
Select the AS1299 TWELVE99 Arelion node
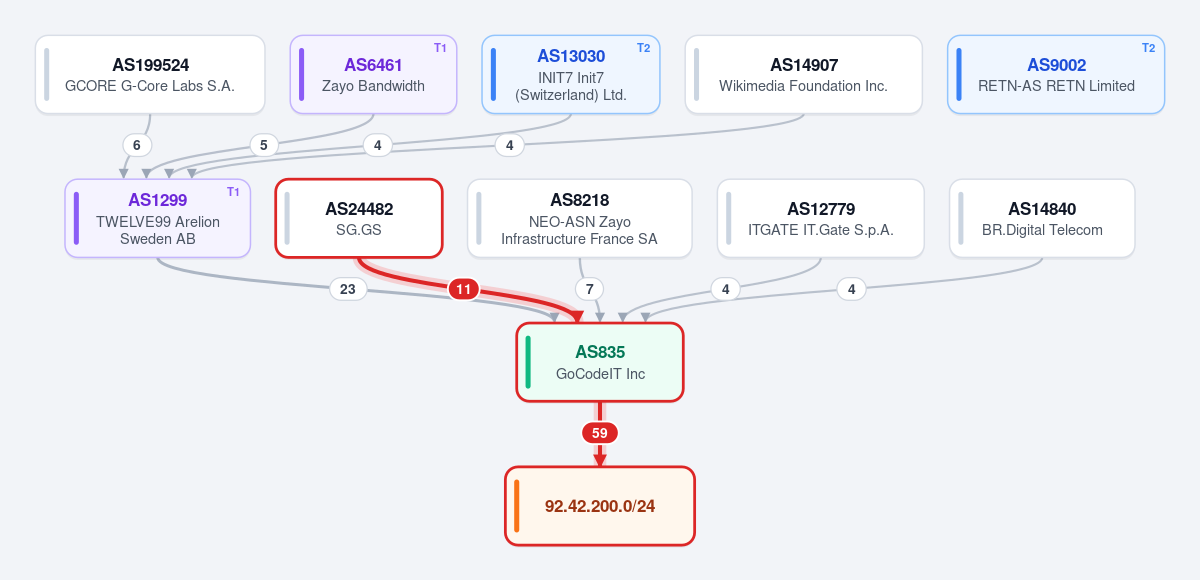tap(158, 218)
